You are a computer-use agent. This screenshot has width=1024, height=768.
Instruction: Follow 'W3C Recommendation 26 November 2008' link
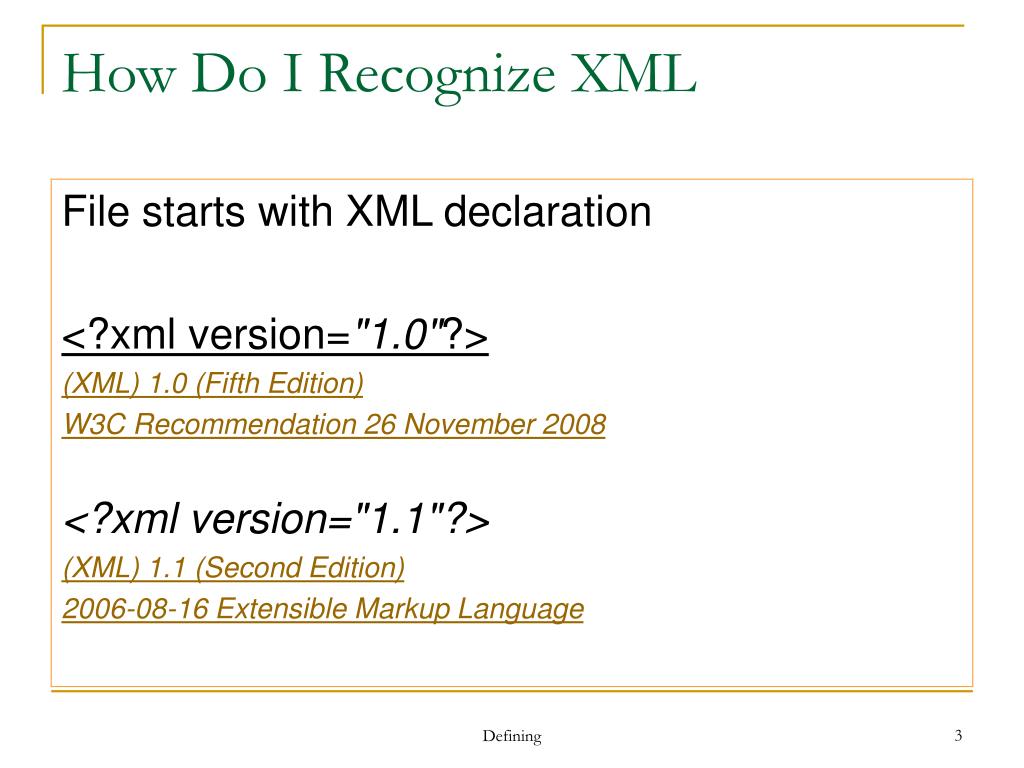click(334, 424)
